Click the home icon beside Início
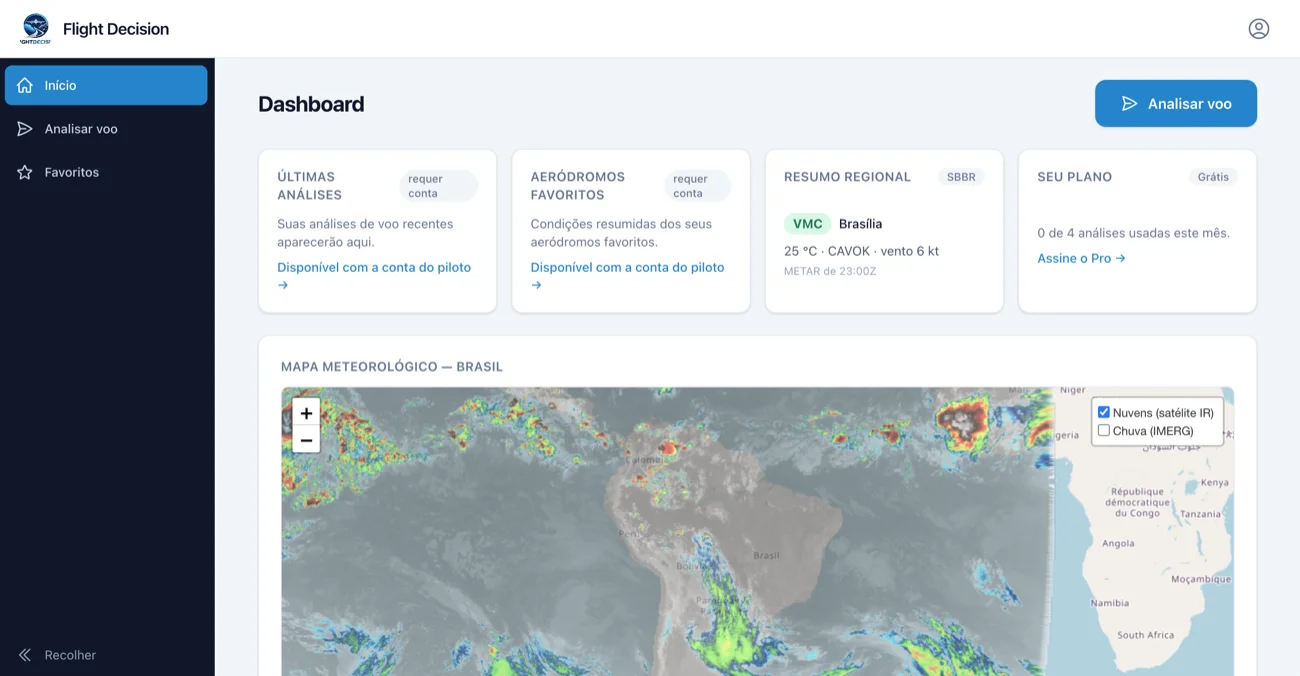The height and width of the screenshot is (676, 1300). point(25,85)
